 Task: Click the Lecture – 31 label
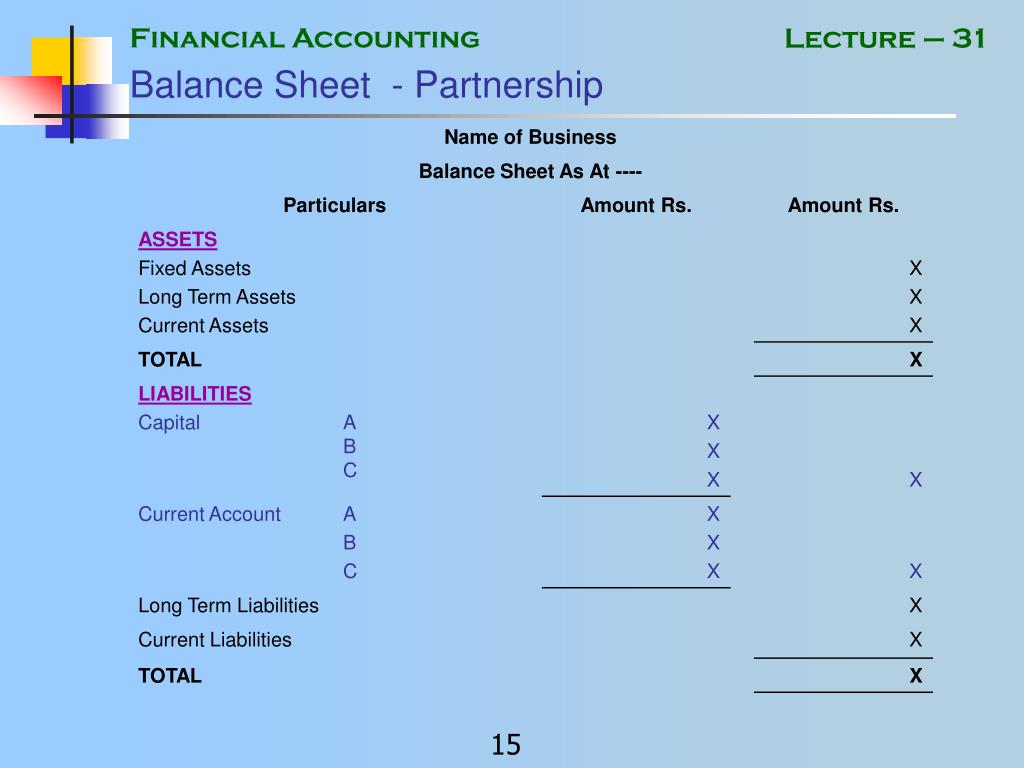click(x=885, y=39)
